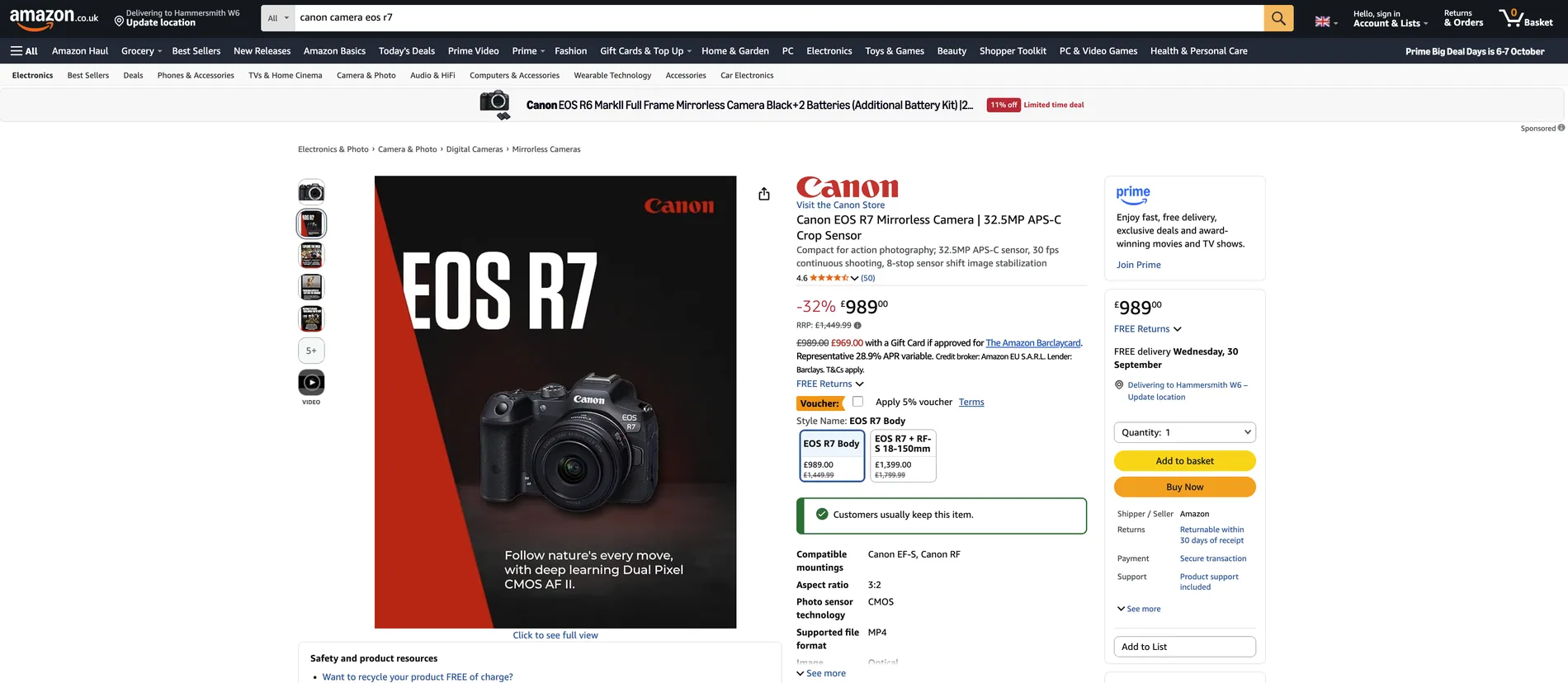
Task: Click the UK flag language selector
Action: (1326, 21)
